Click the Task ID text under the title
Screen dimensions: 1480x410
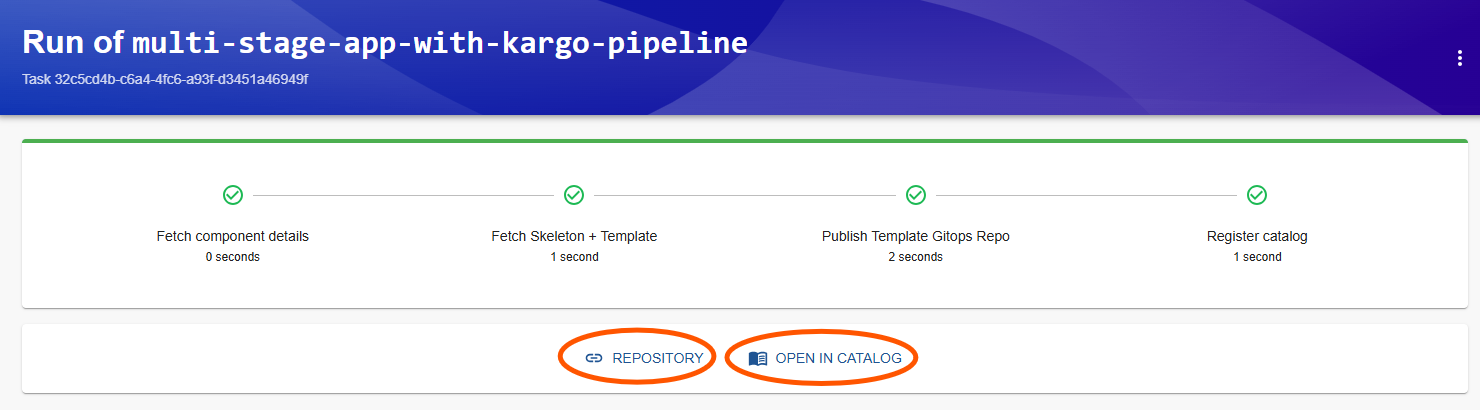165,78
